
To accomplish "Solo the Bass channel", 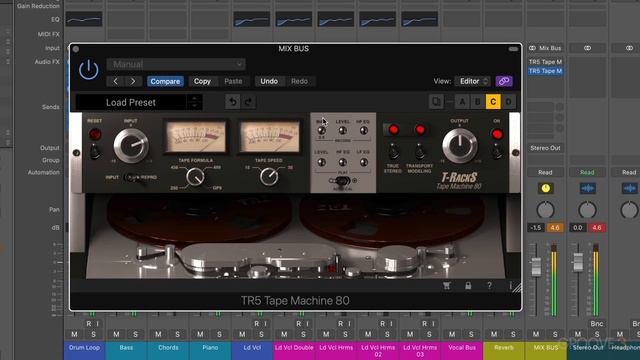I will point(136,334).
